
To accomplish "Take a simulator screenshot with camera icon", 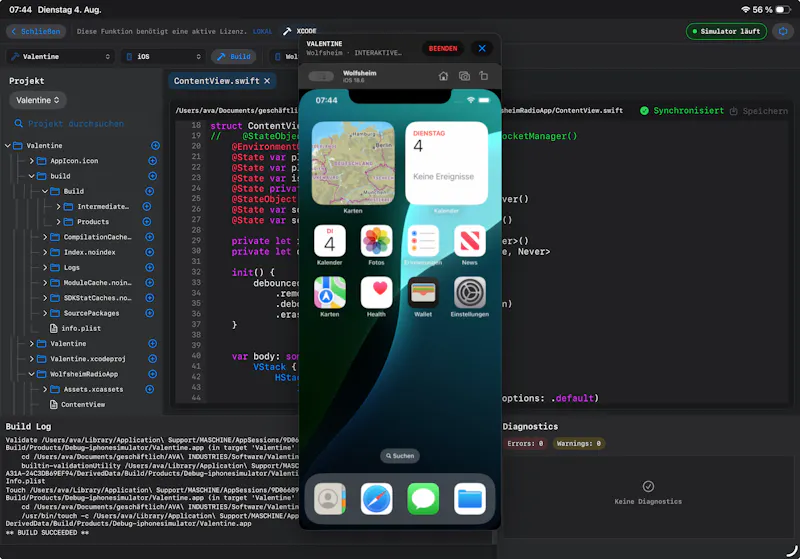I will click(464, 76).
